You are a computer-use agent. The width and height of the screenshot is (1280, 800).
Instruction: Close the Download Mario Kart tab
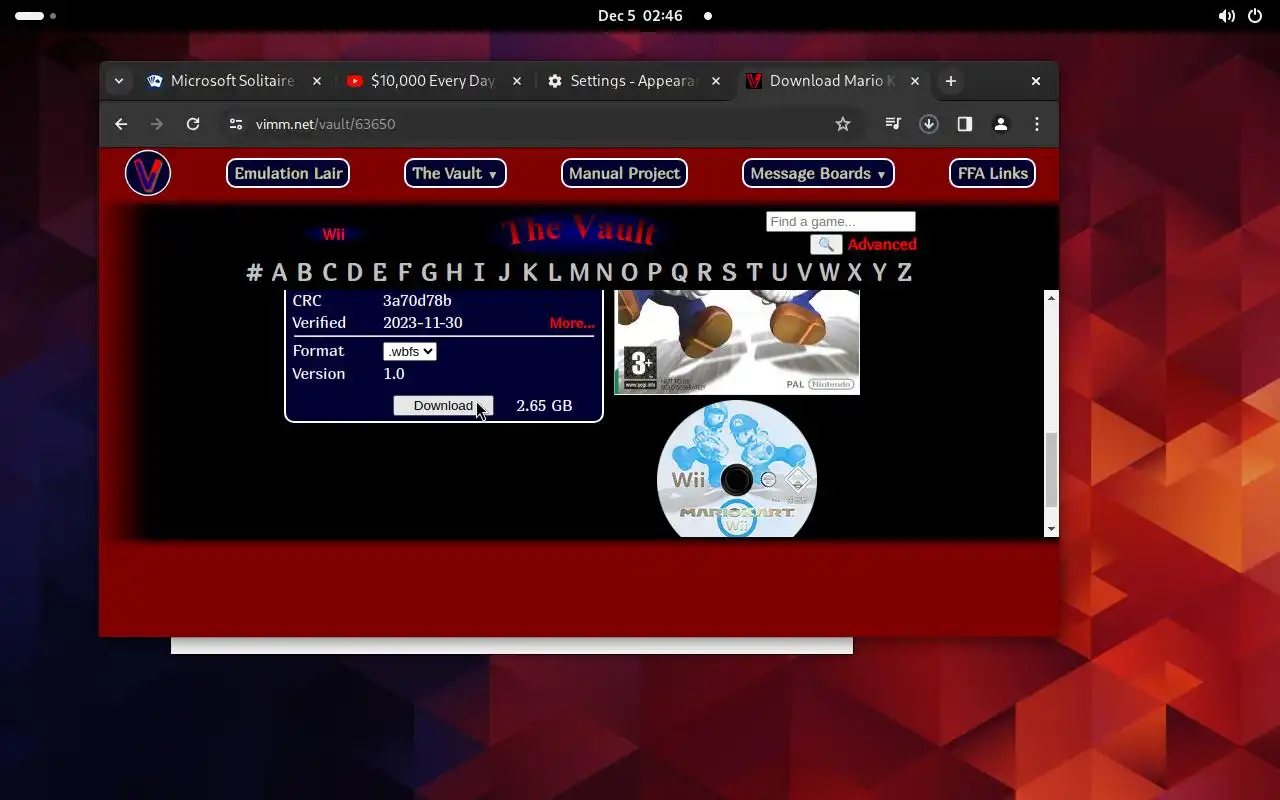tap(915, 81)
